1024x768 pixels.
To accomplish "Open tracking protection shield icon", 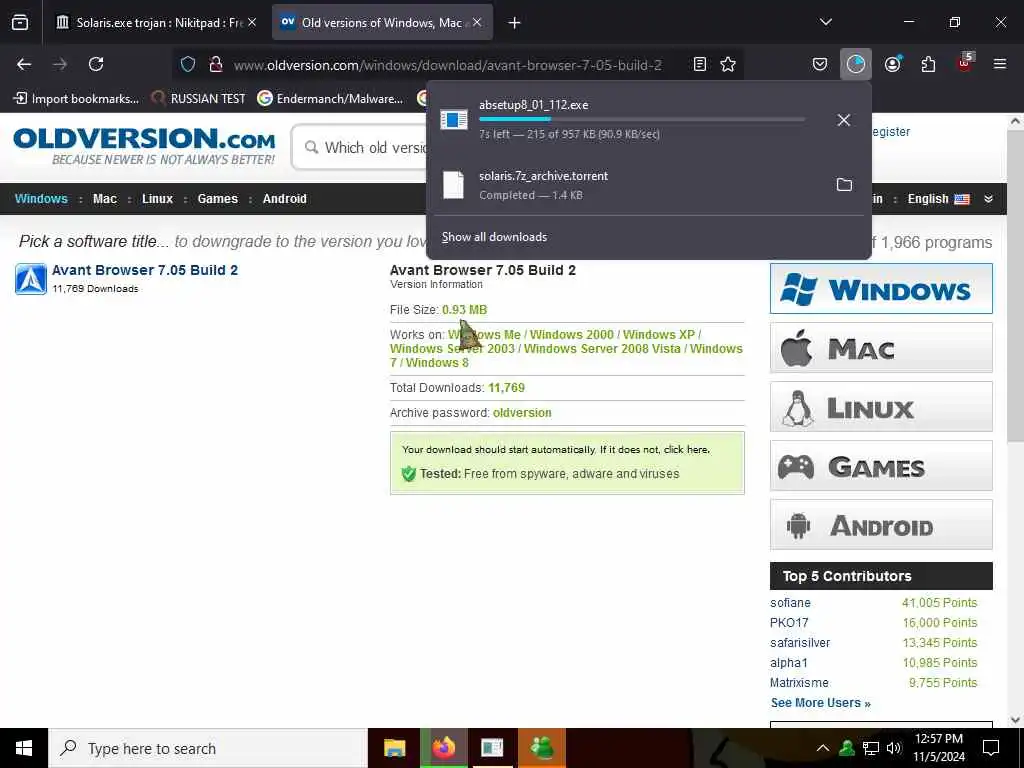I will point(188,64).
